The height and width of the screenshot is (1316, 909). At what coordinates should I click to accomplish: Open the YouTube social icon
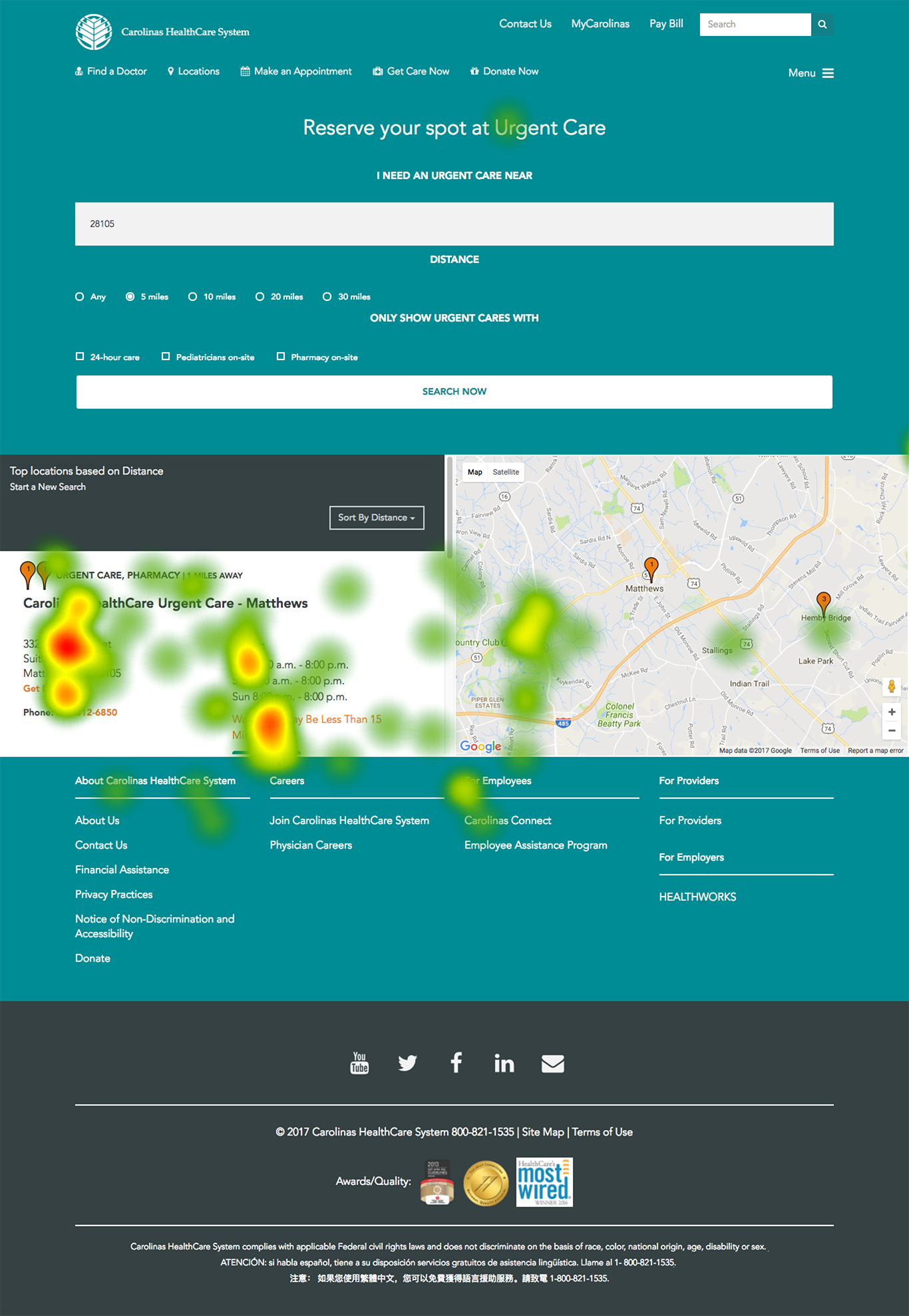pyautogui.click(x=359, y=1063)
